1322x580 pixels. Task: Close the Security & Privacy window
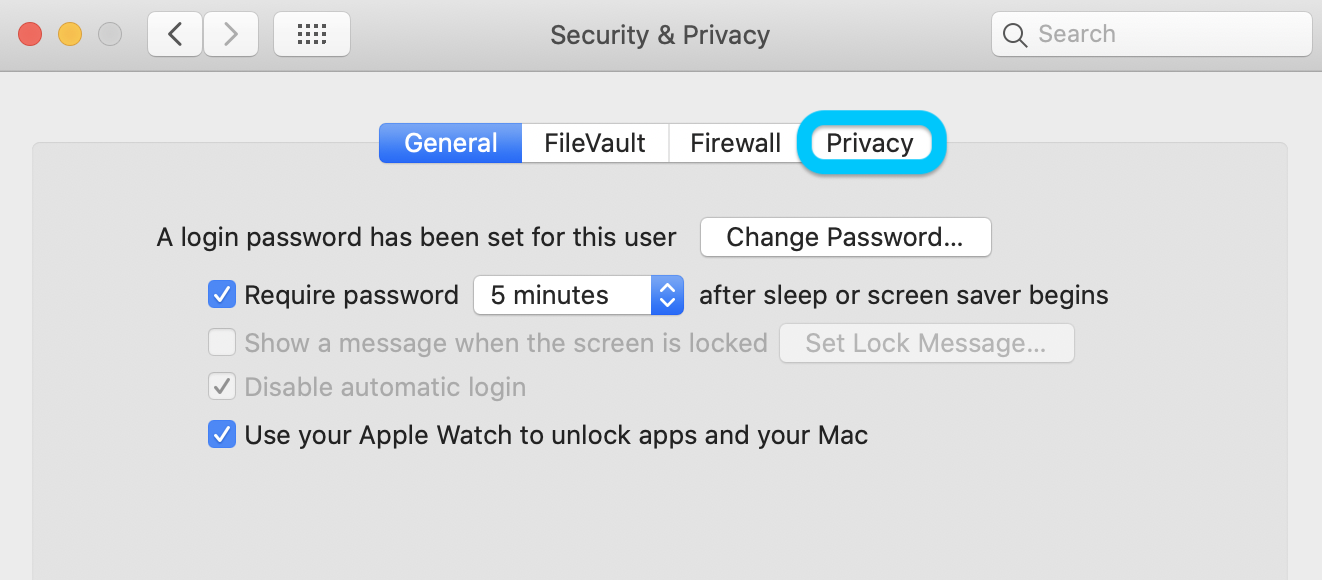tap(30, 35)
